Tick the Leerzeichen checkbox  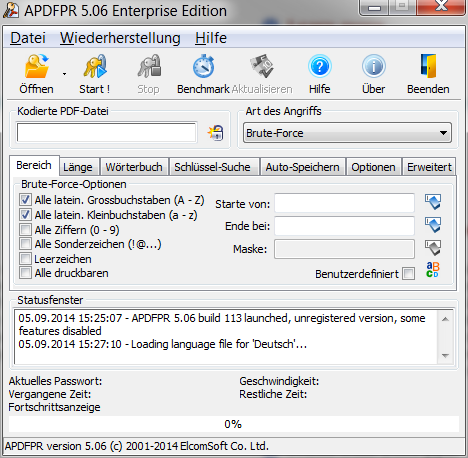coord(25,259)
